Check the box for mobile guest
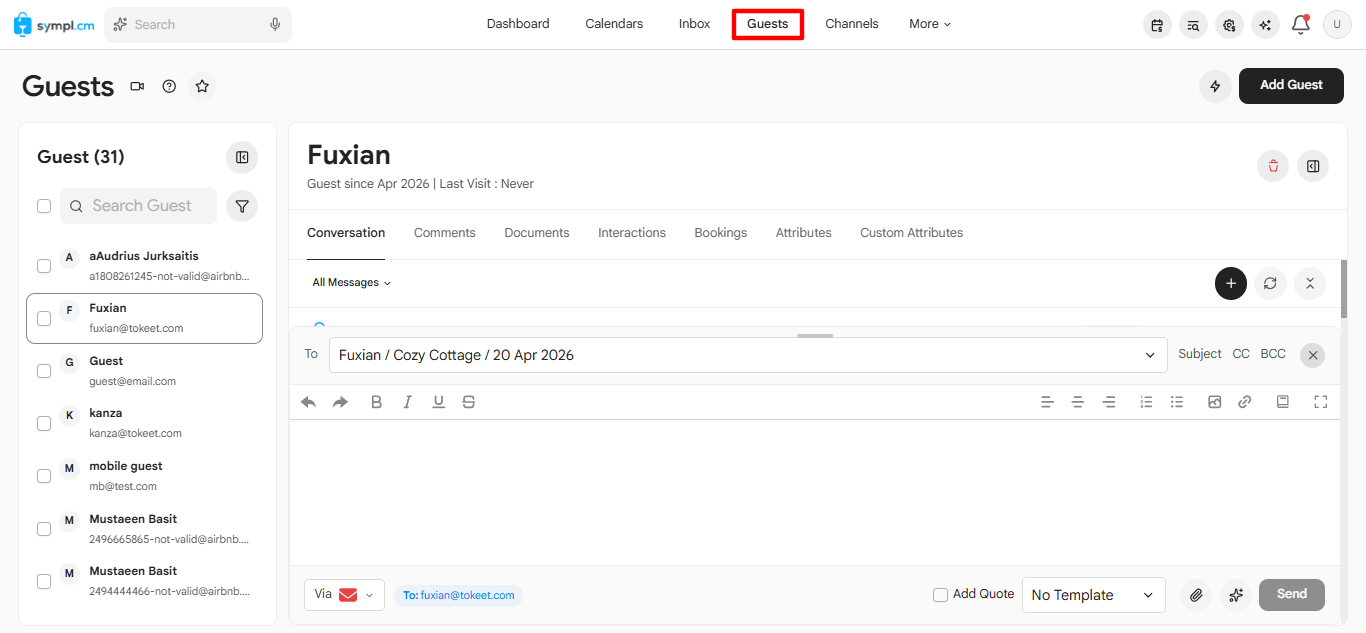The width and height of the screenshot is (1366, 633). click(44, 476)
